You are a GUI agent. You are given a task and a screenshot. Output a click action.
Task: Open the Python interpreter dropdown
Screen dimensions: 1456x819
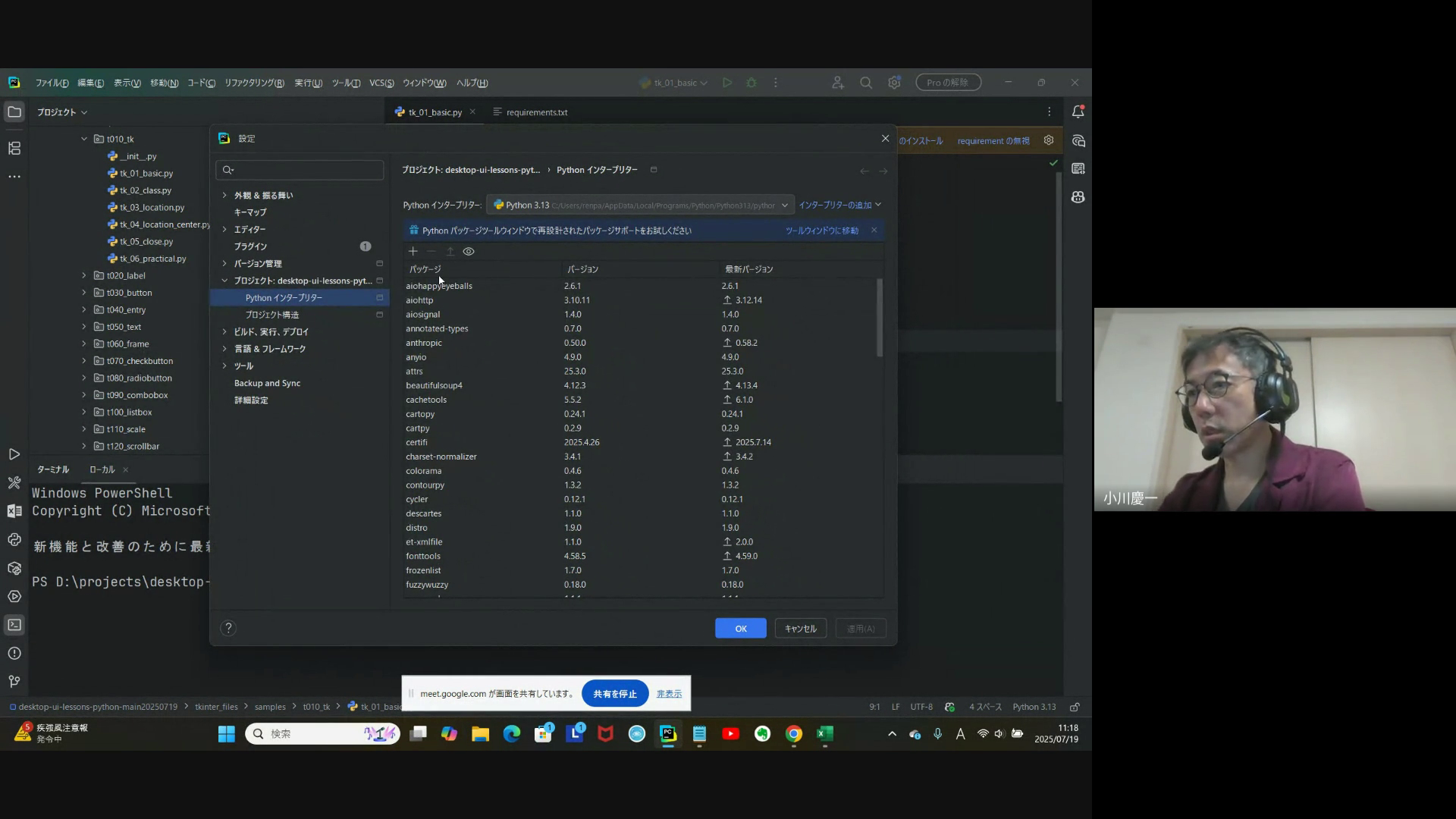click(639, 205)
